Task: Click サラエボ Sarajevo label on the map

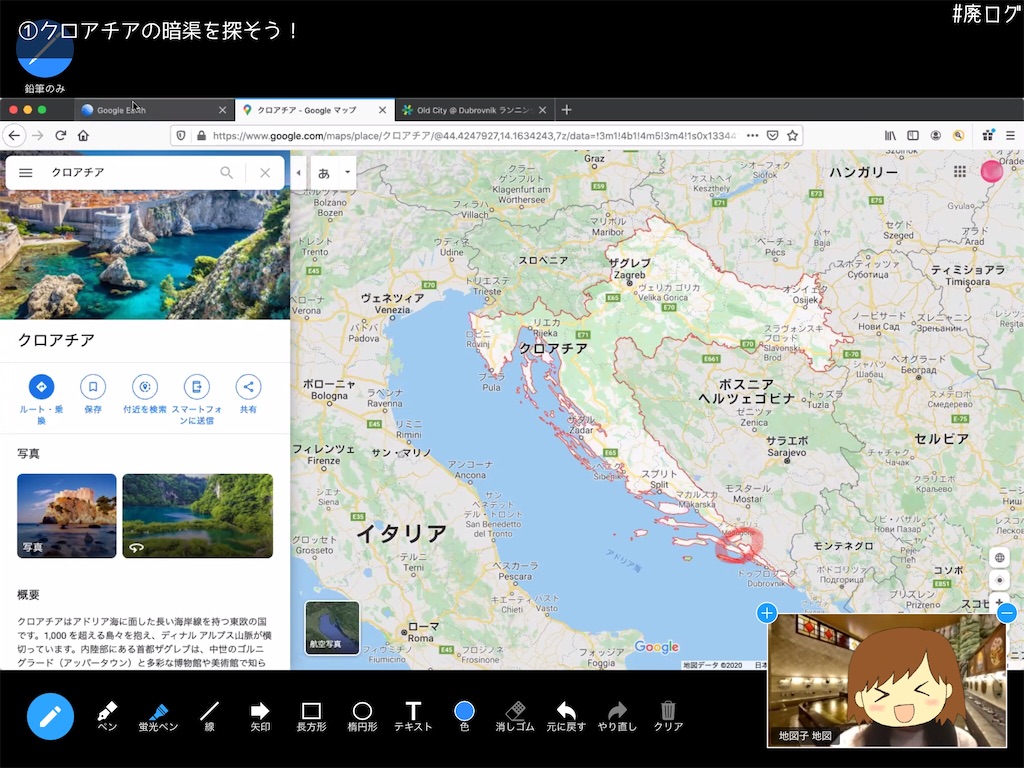Action: tap(787, 446)
